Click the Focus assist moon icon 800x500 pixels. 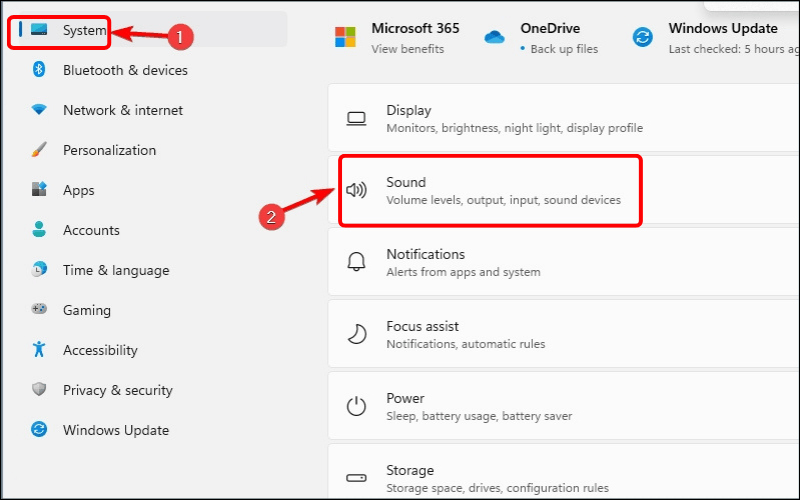coord(357,334)
